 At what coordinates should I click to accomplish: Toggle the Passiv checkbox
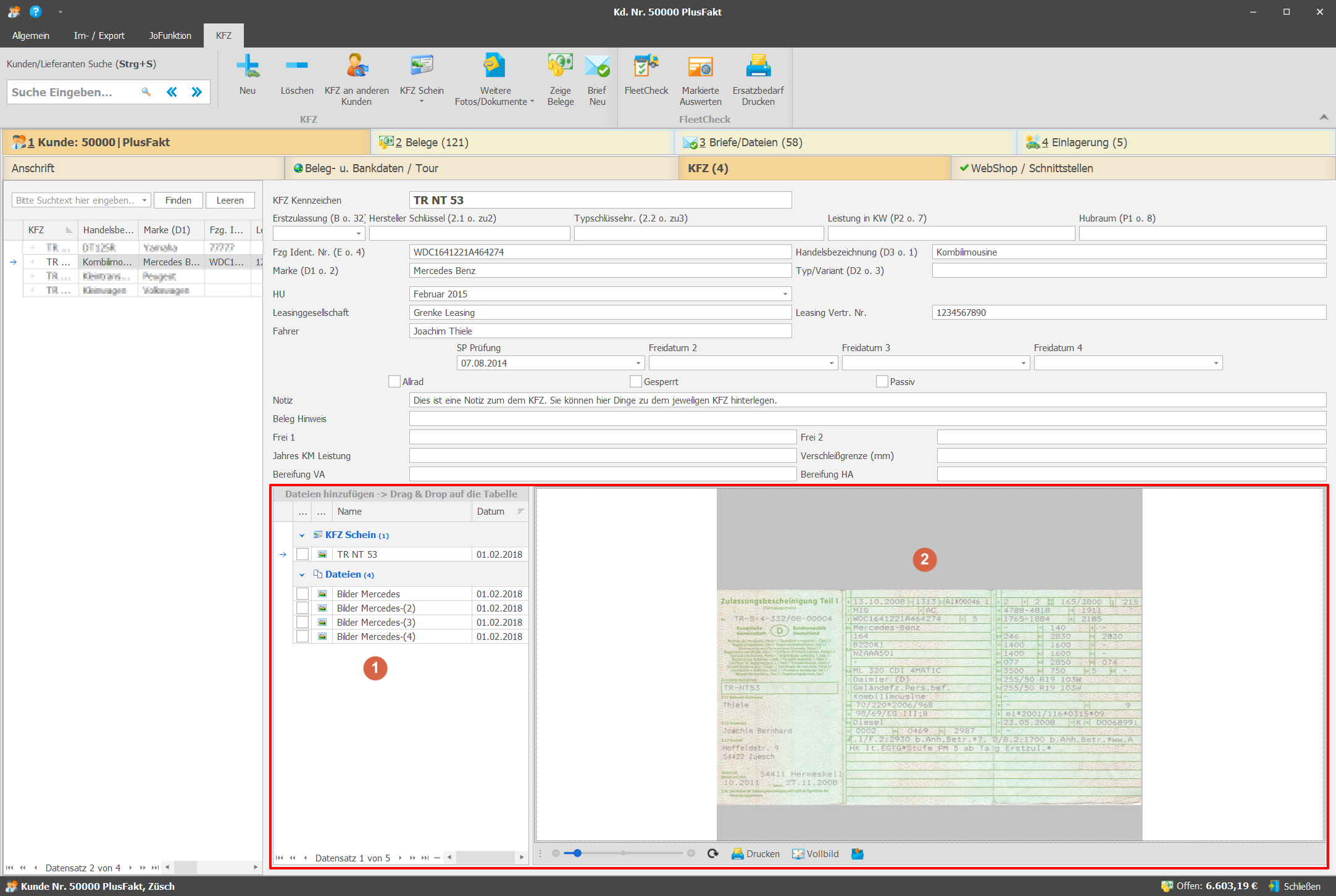882,381
